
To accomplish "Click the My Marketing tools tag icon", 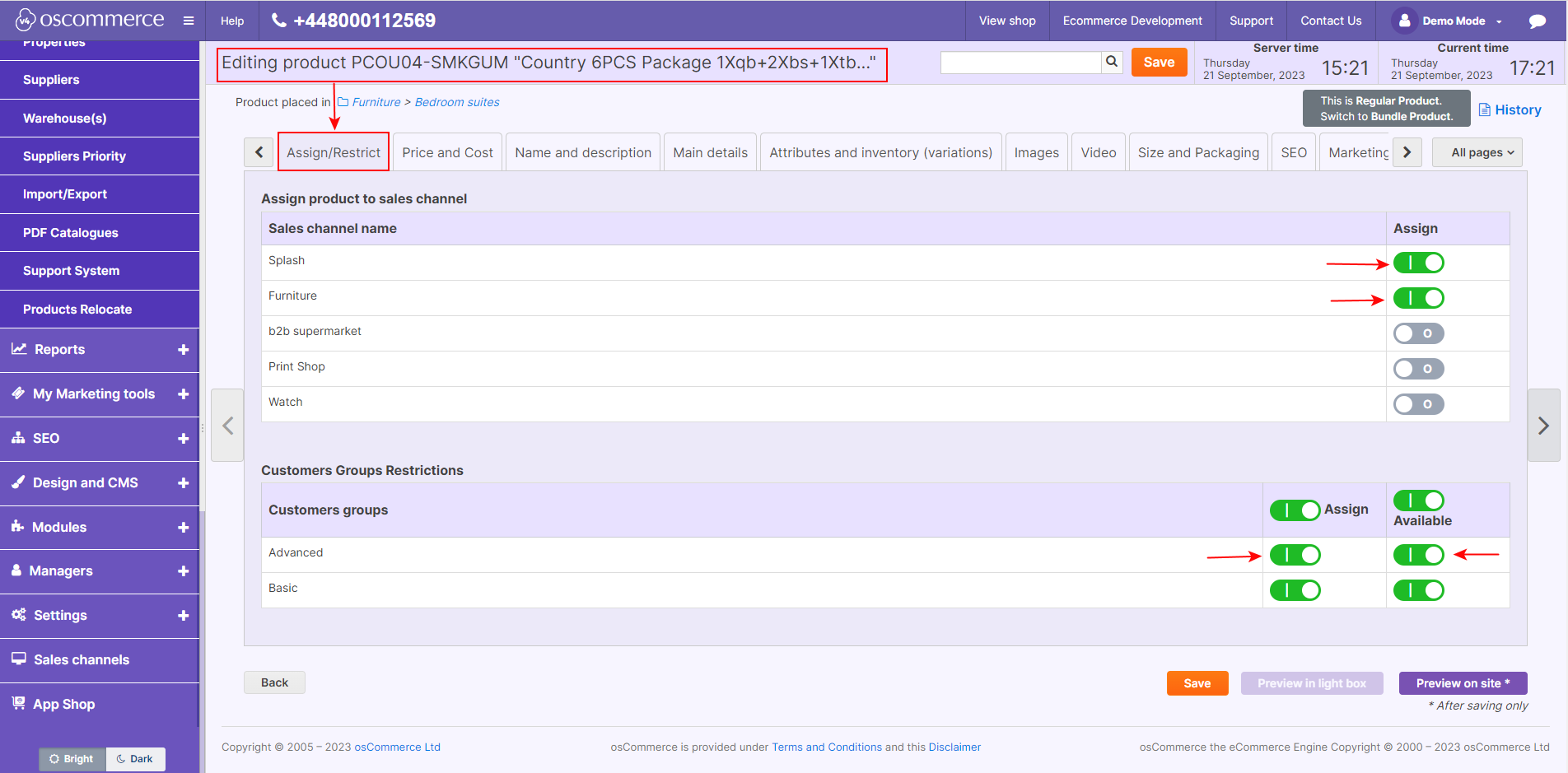I will (18, 393).
